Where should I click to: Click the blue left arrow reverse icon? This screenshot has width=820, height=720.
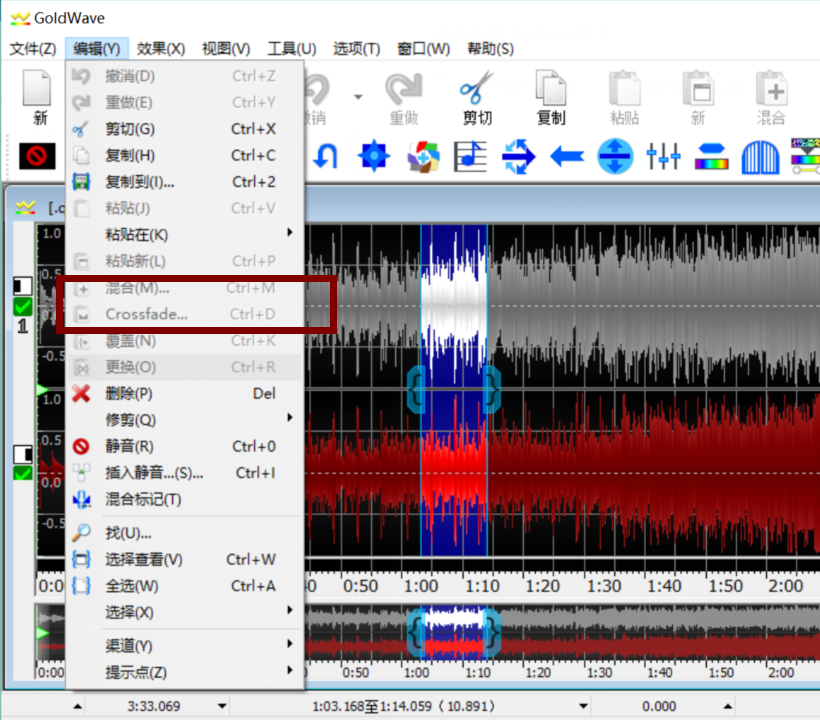pyautogui.click(x=567, y=156)
